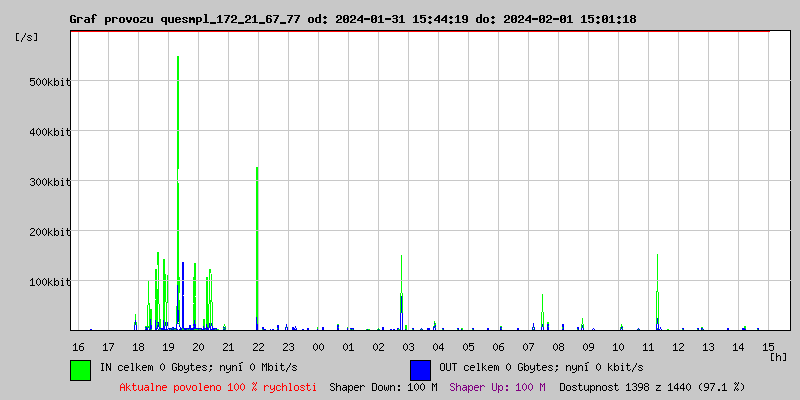
Task: Click the 'Shaper Down: 100 M' text
Action: (383, 387)
